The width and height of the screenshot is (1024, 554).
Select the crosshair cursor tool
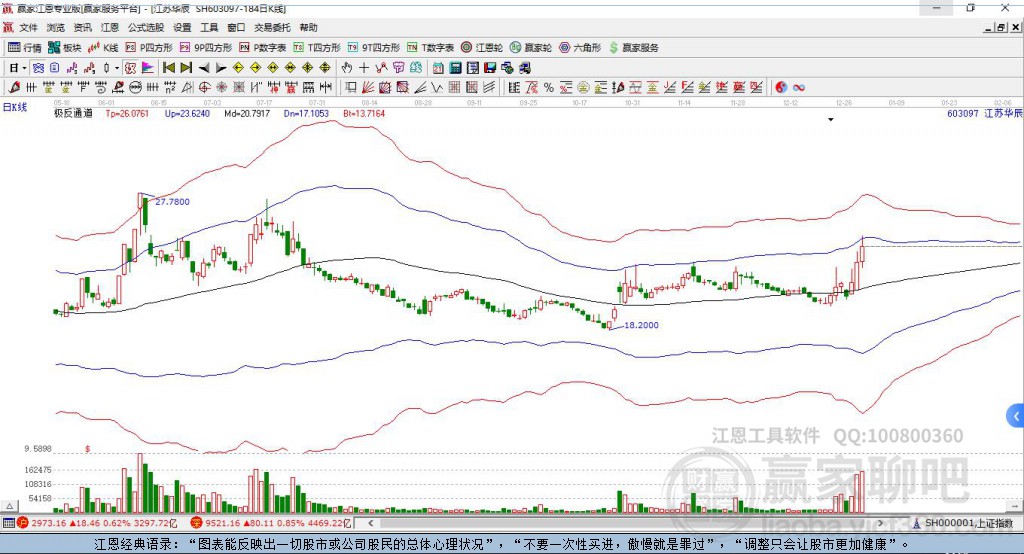coord(364,68)
